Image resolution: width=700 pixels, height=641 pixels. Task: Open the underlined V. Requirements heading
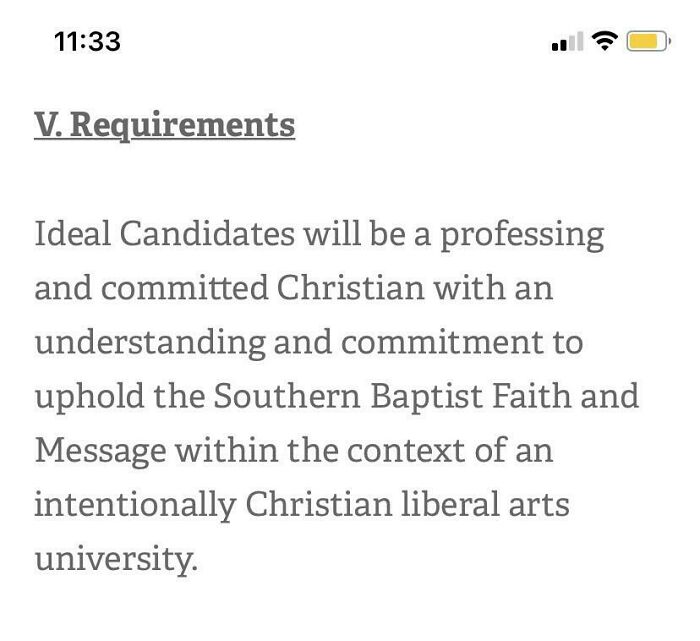point(165,126)
